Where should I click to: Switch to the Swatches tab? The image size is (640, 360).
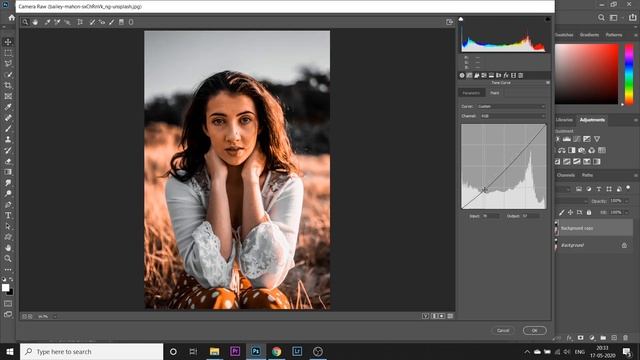564,35
